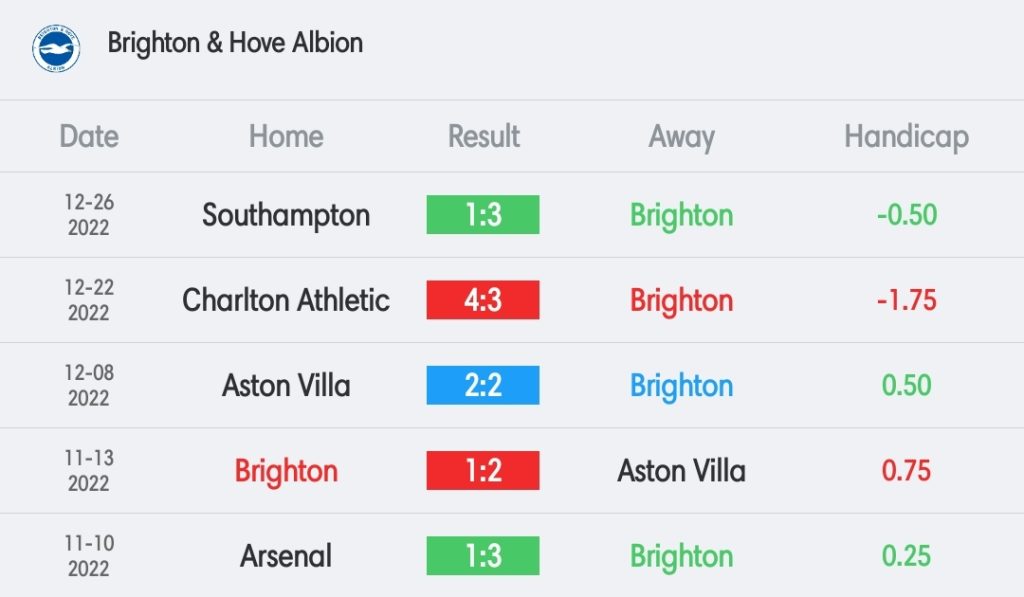Click the red Brighton home team name
This screenshot has width=1024, height=597.
[286, 472]
